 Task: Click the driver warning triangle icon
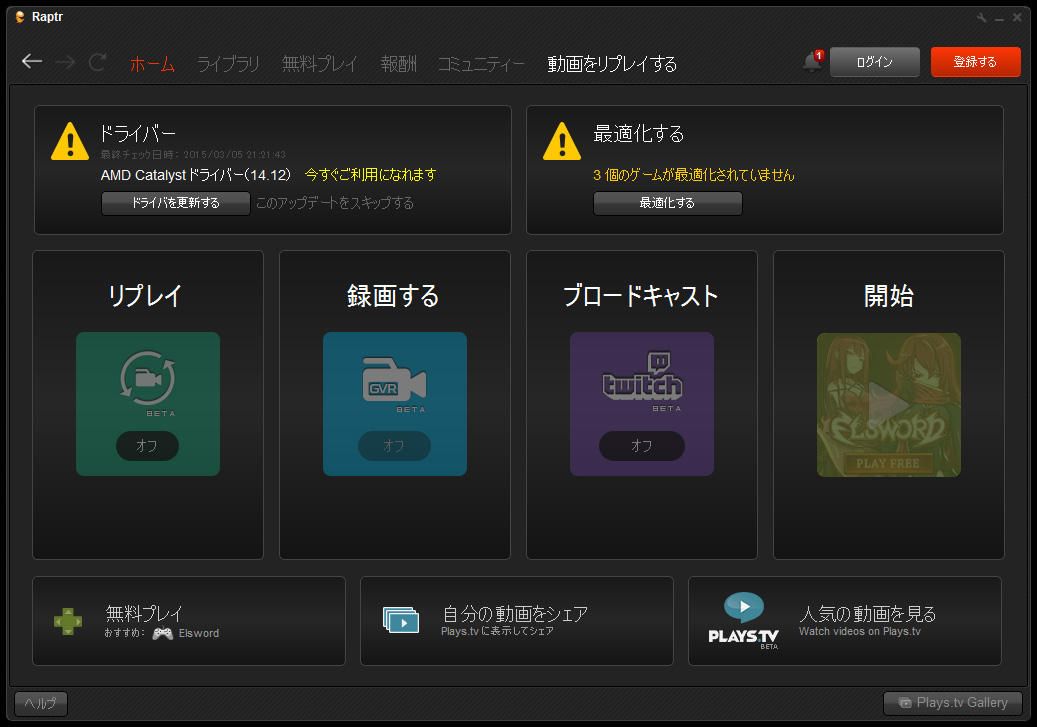pos(70,142)
